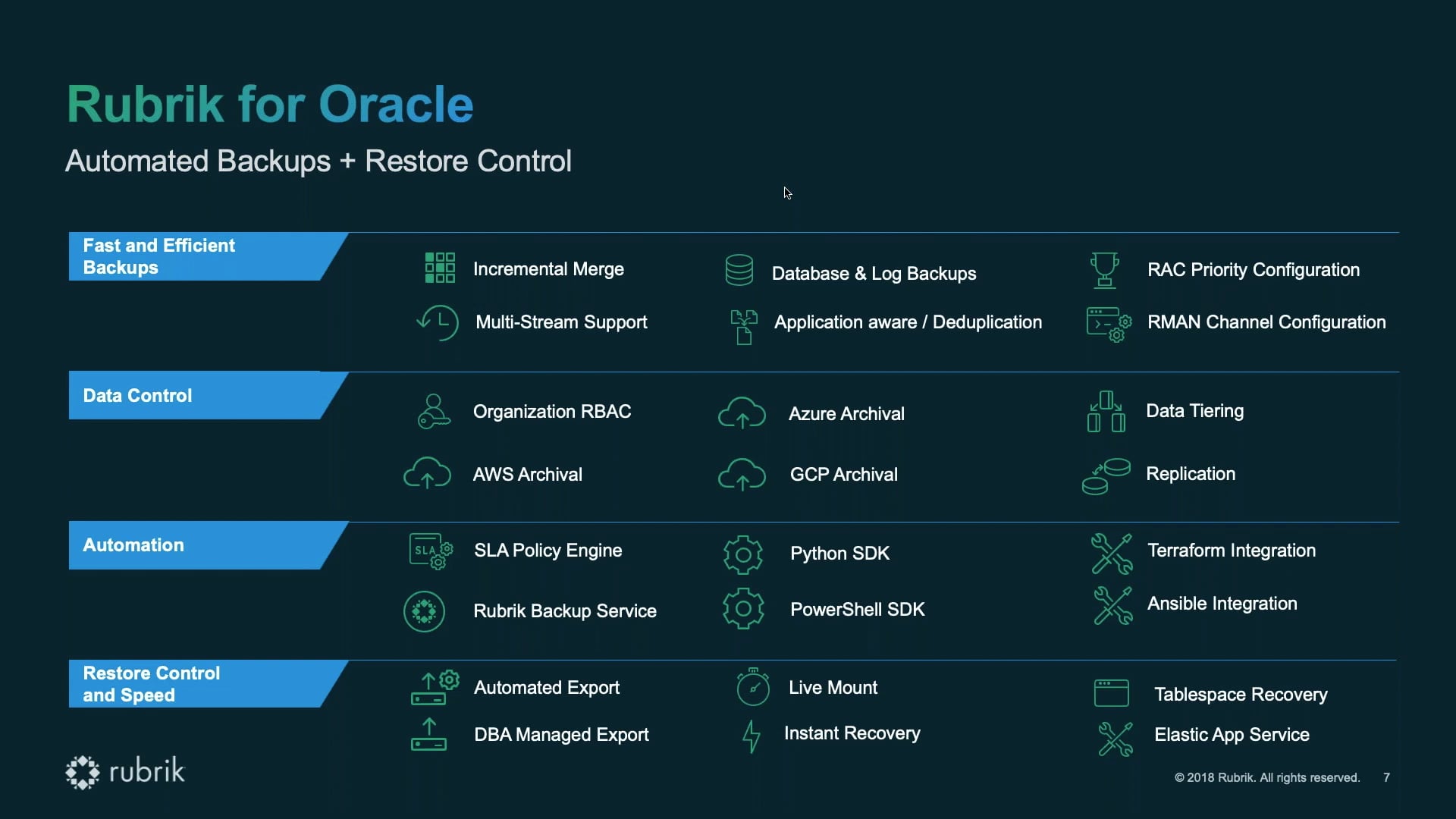The height and width of the screenshot is (819, 1456).
Task: Click the Terraform Integration tools icon
Action: click(1112, 553)
